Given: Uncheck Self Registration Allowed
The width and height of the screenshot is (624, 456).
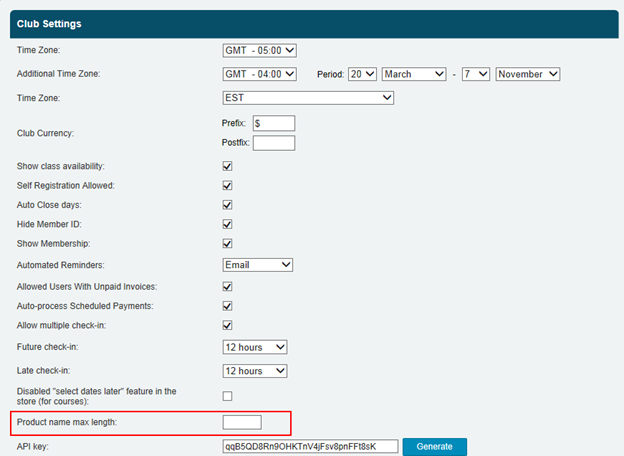Looking at the screenshot, I should 228,186.
